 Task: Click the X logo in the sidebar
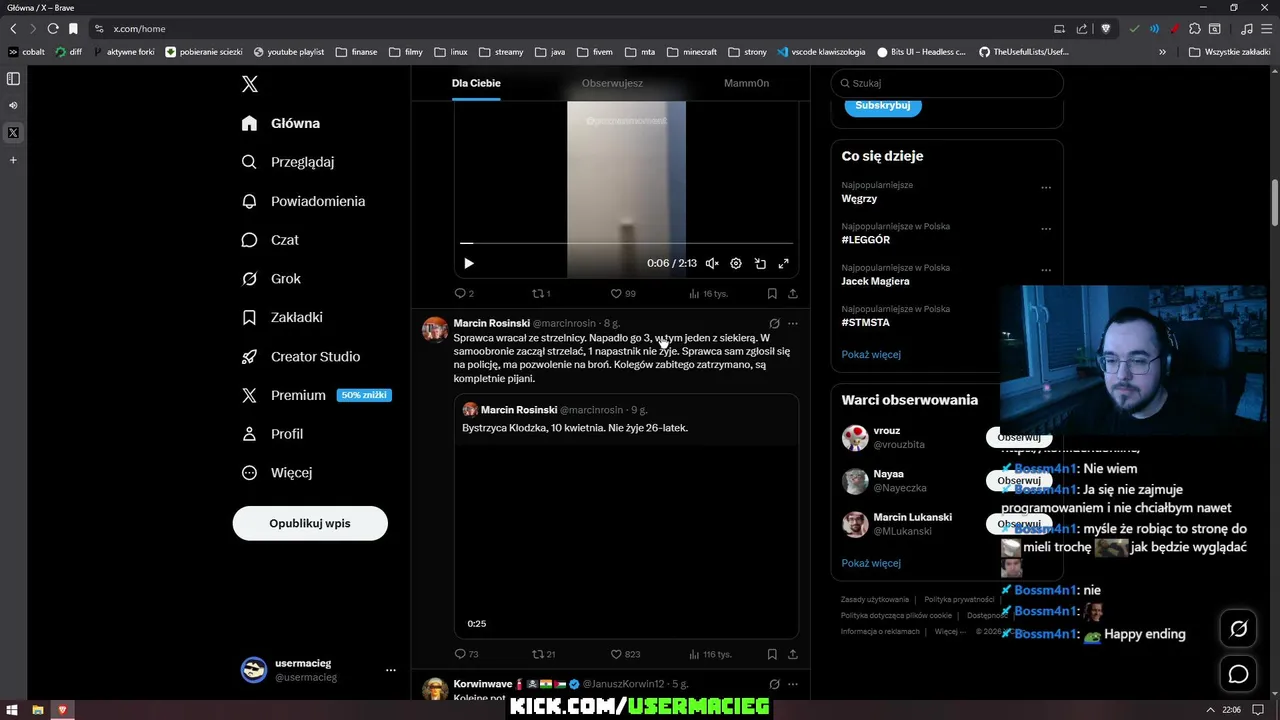click(x=250, y=84)
